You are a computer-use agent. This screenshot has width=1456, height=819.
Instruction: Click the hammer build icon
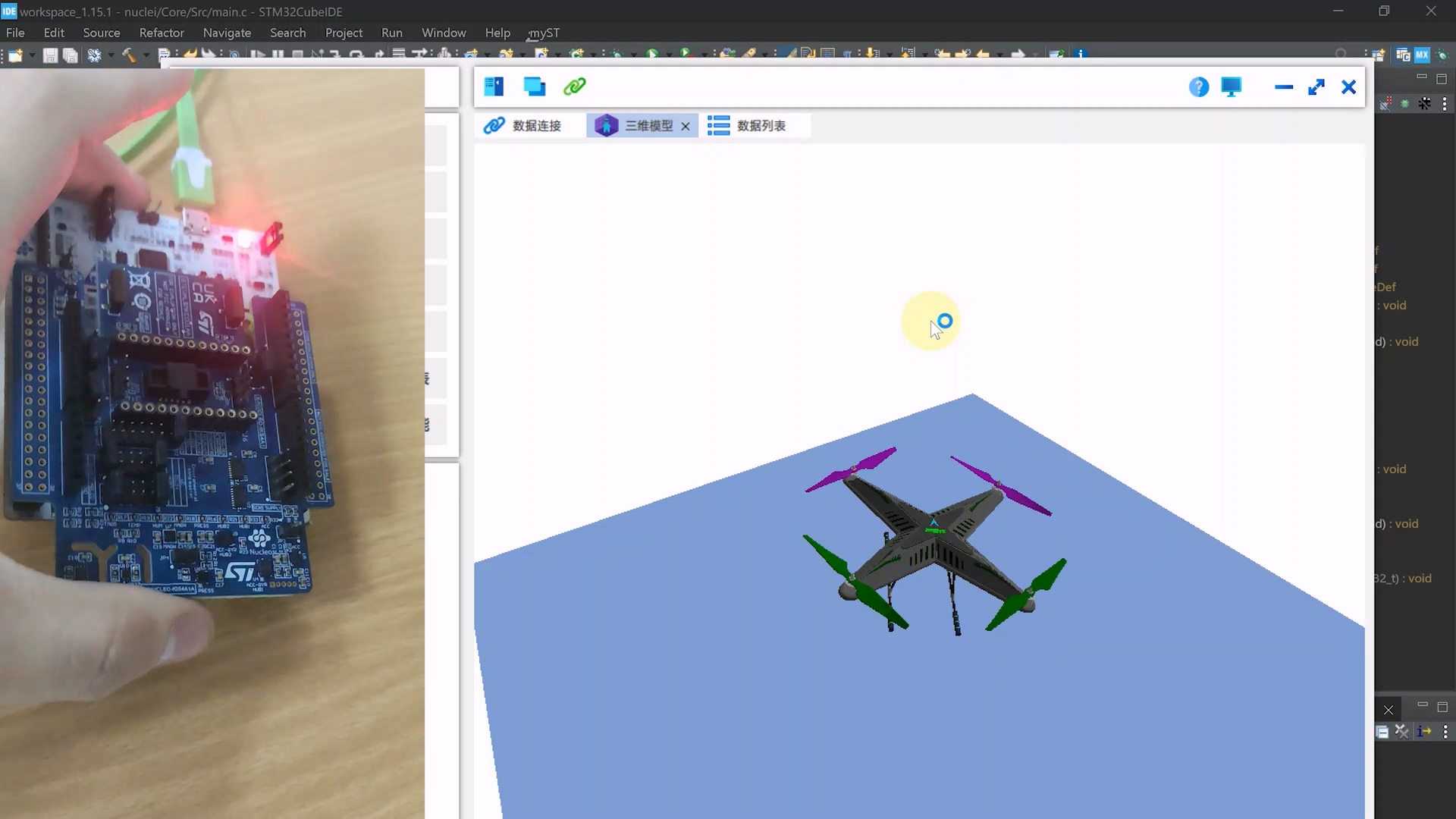click(129, 55)
